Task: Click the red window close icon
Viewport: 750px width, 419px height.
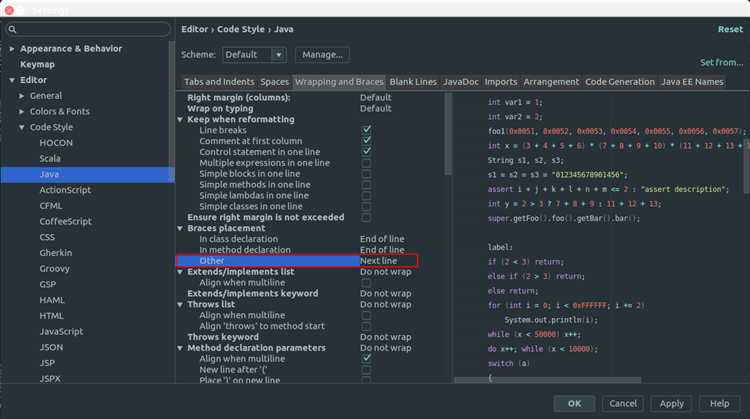Action: coord(9,10)
